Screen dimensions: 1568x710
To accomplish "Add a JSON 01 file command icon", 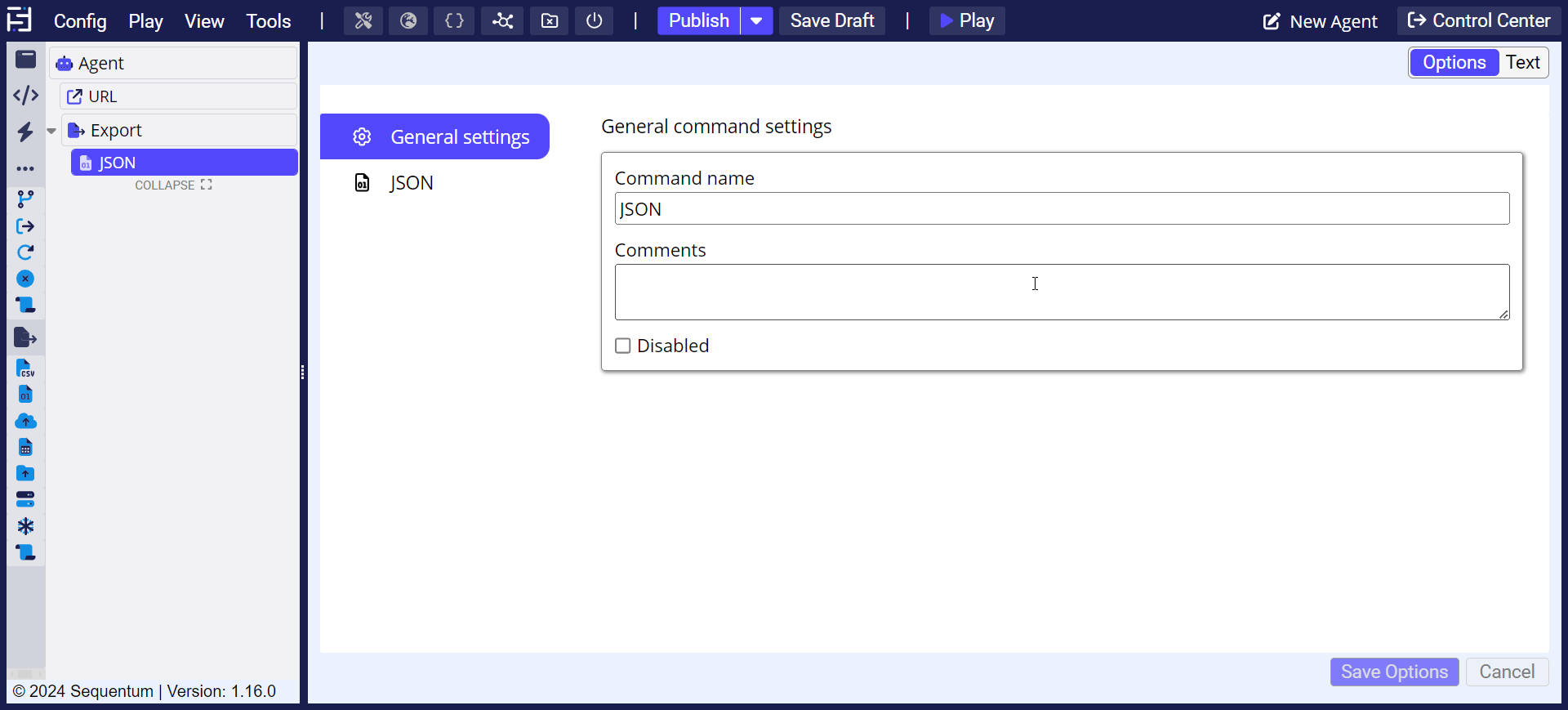I will 26,395.
